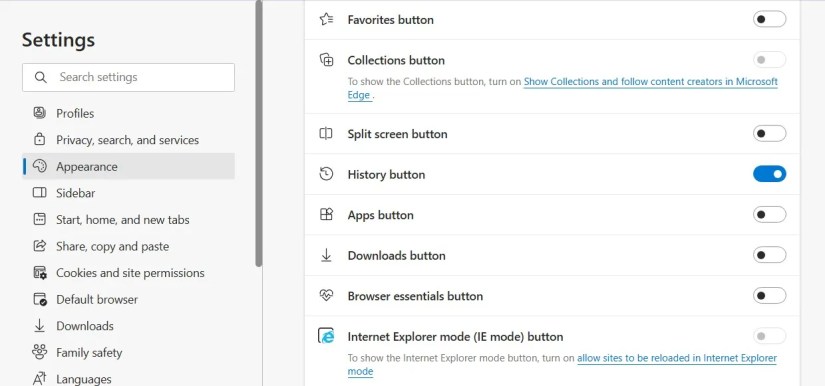Click the settings sidebar scrollbar
This screenshot has height=386, width=825.
pos(258,134)
